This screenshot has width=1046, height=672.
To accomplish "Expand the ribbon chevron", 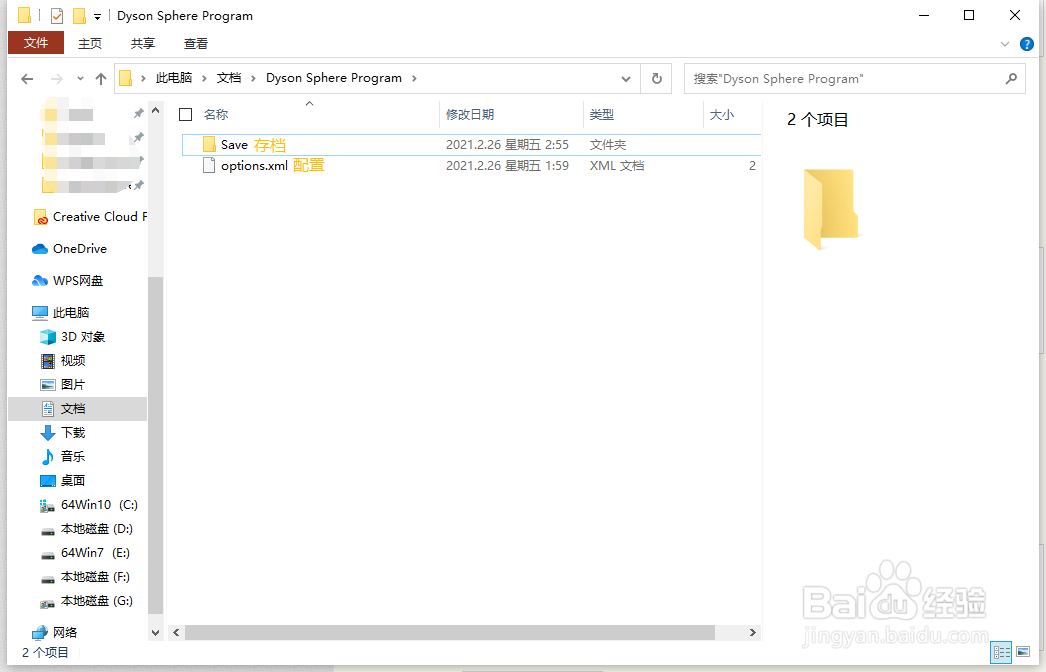I will [x=1005, y=44].
